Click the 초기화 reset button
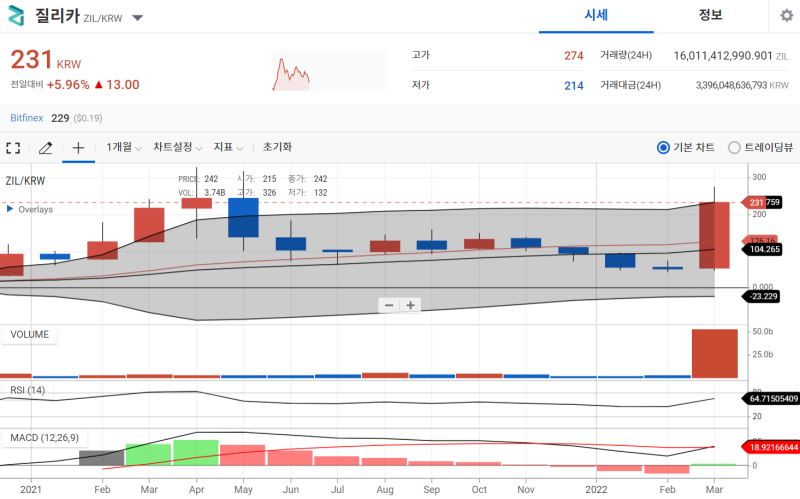Viewport: 800px width, 499px height. pyautogui.click(x=277, y=147)
